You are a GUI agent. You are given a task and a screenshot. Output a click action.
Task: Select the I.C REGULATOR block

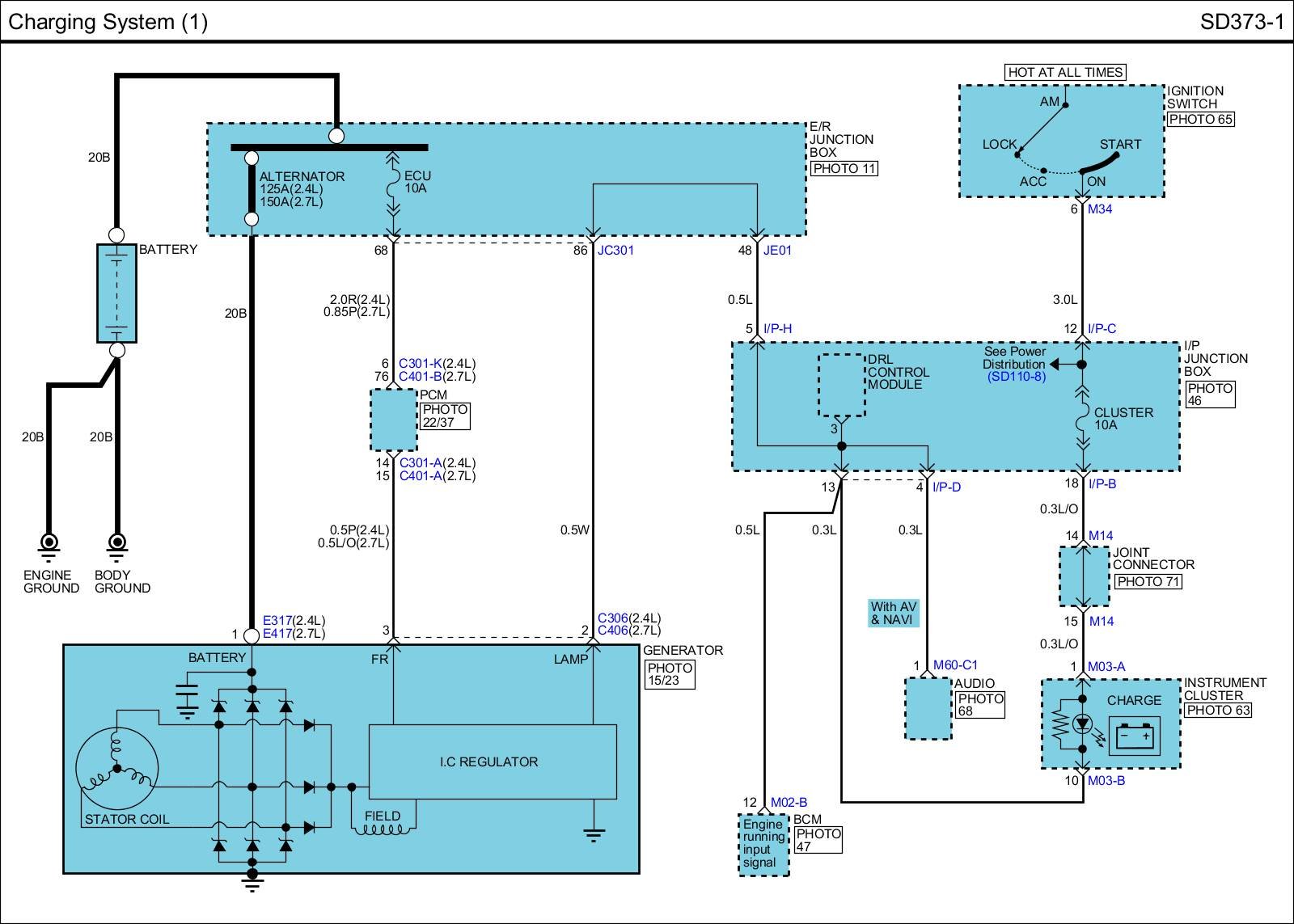coord(493,762)
